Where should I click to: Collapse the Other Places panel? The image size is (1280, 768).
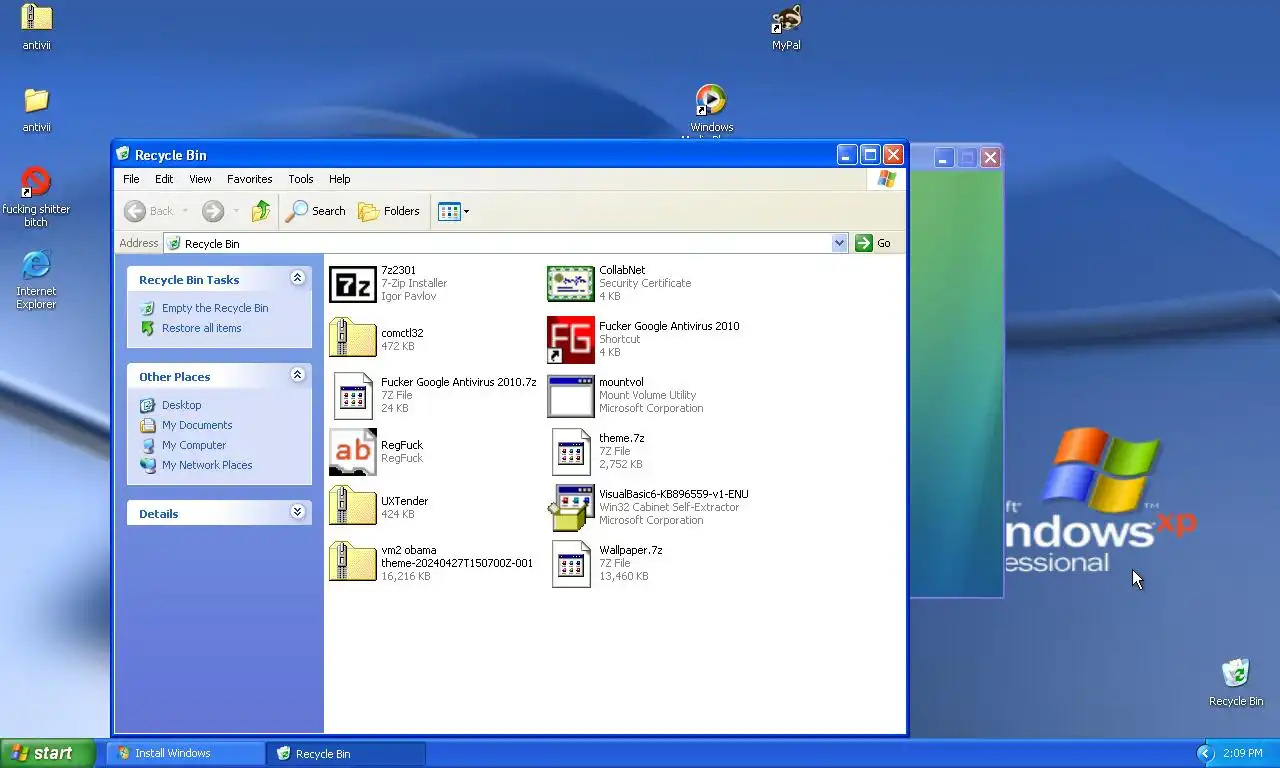point(297,375)
